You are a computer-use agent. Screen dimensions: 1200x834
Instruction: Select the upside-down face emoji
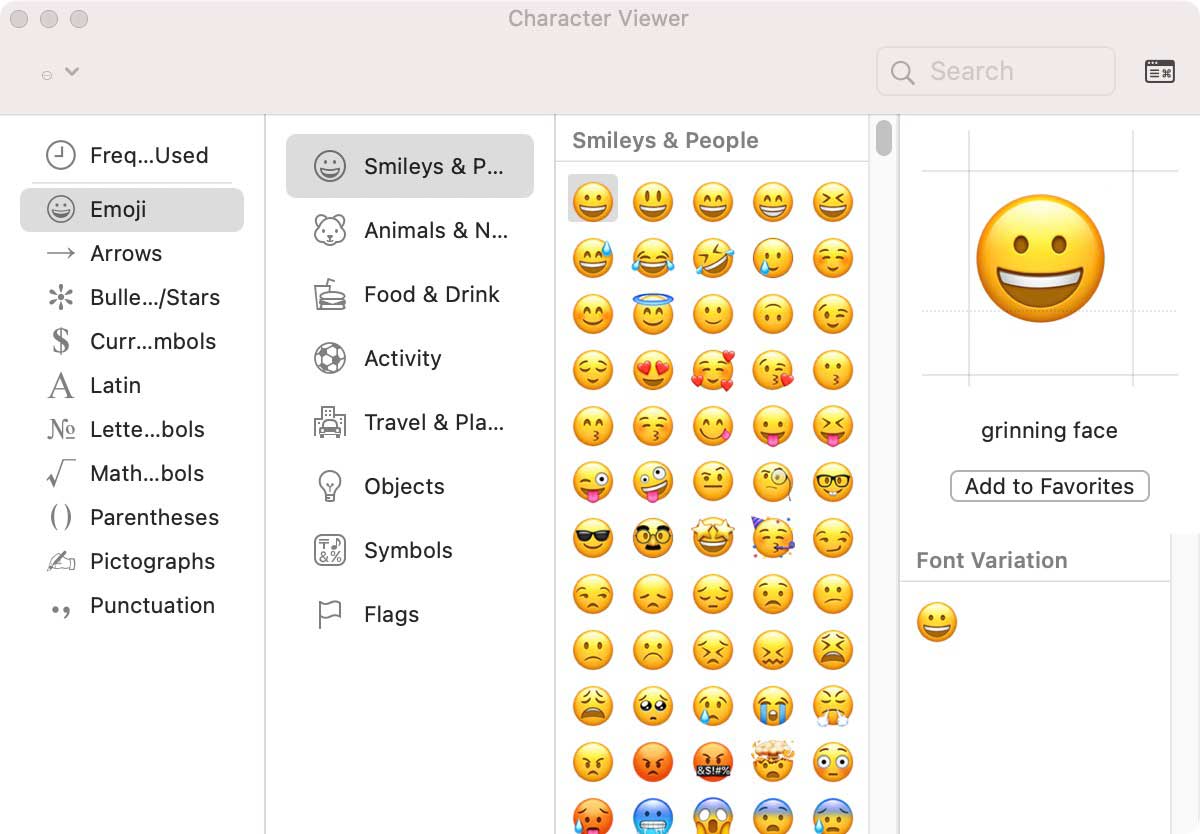tap(773, 315)
